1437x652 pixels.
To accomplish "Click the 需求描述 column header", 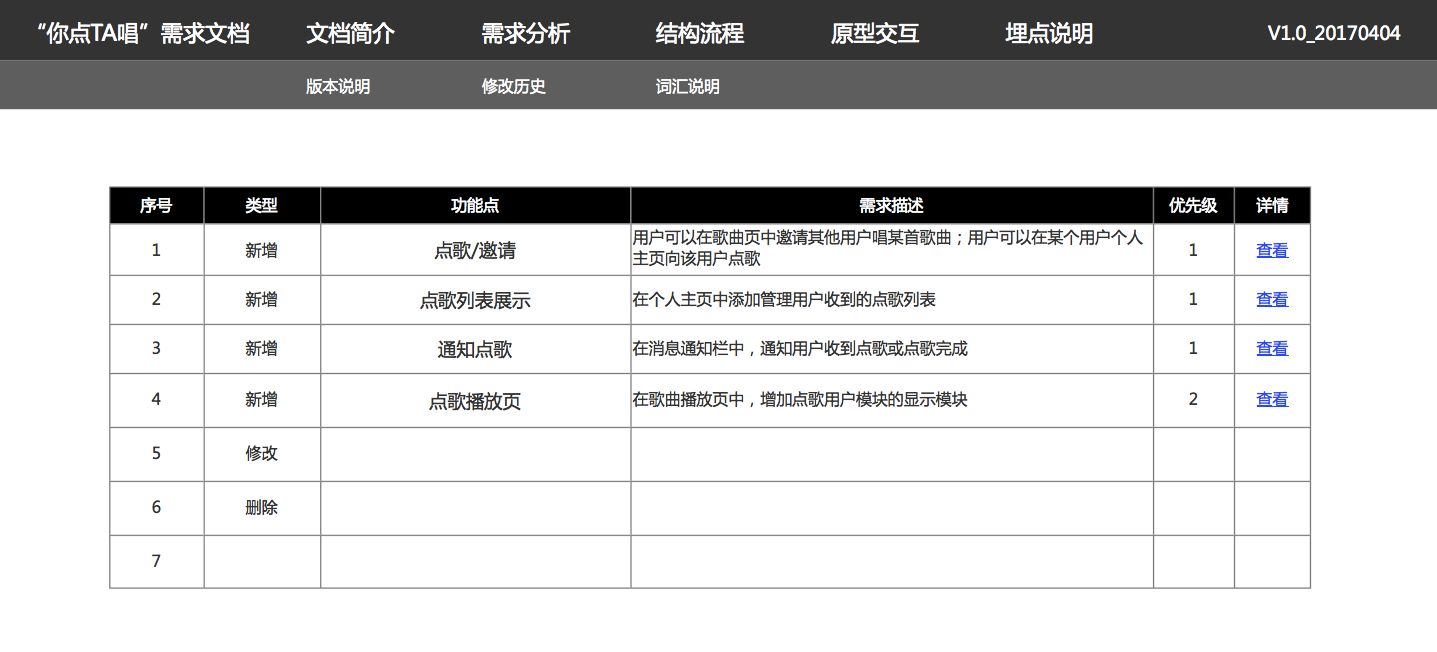I will 892,205.
